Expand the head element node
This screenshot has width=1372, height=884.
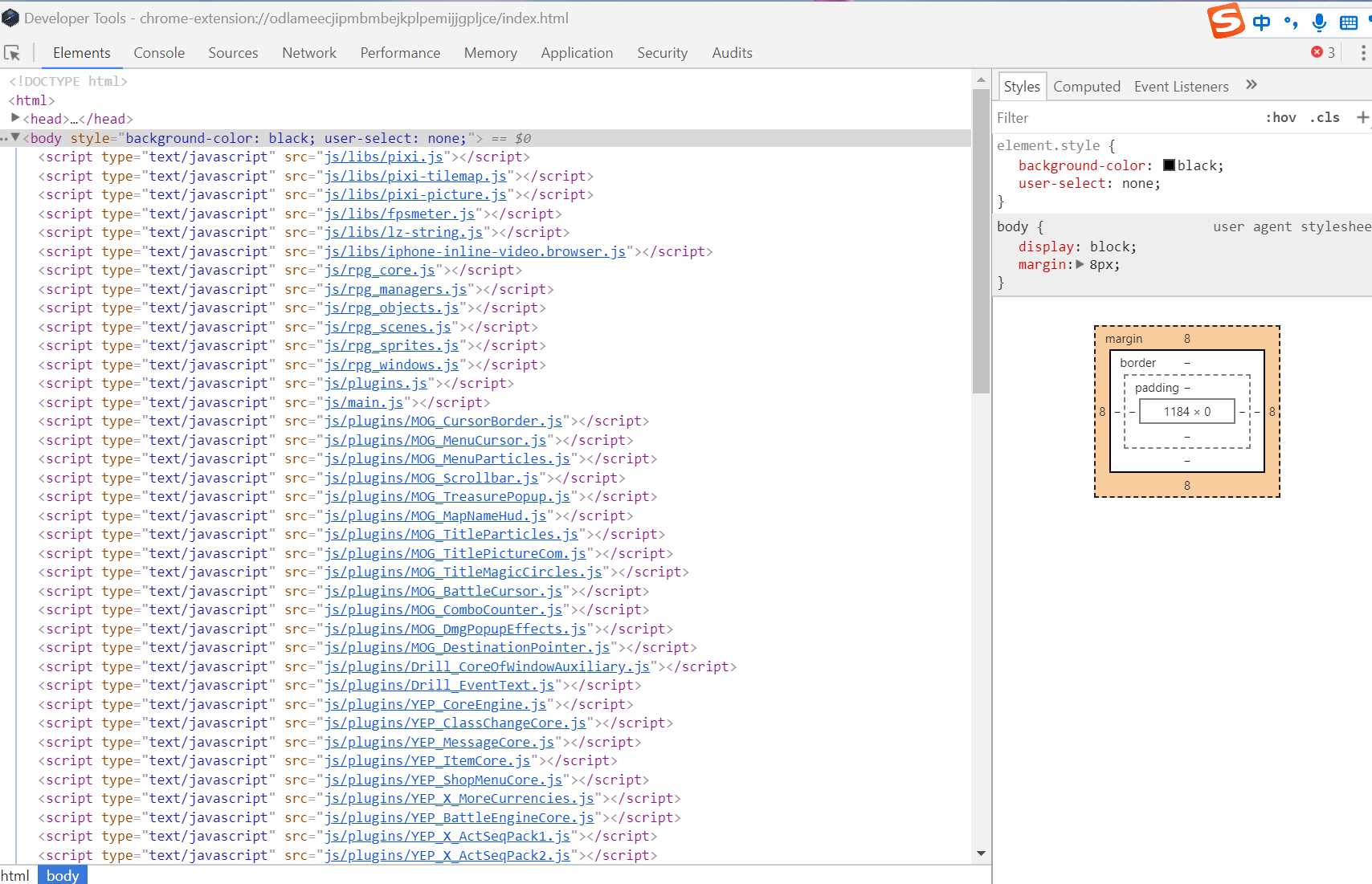[15, 118]
